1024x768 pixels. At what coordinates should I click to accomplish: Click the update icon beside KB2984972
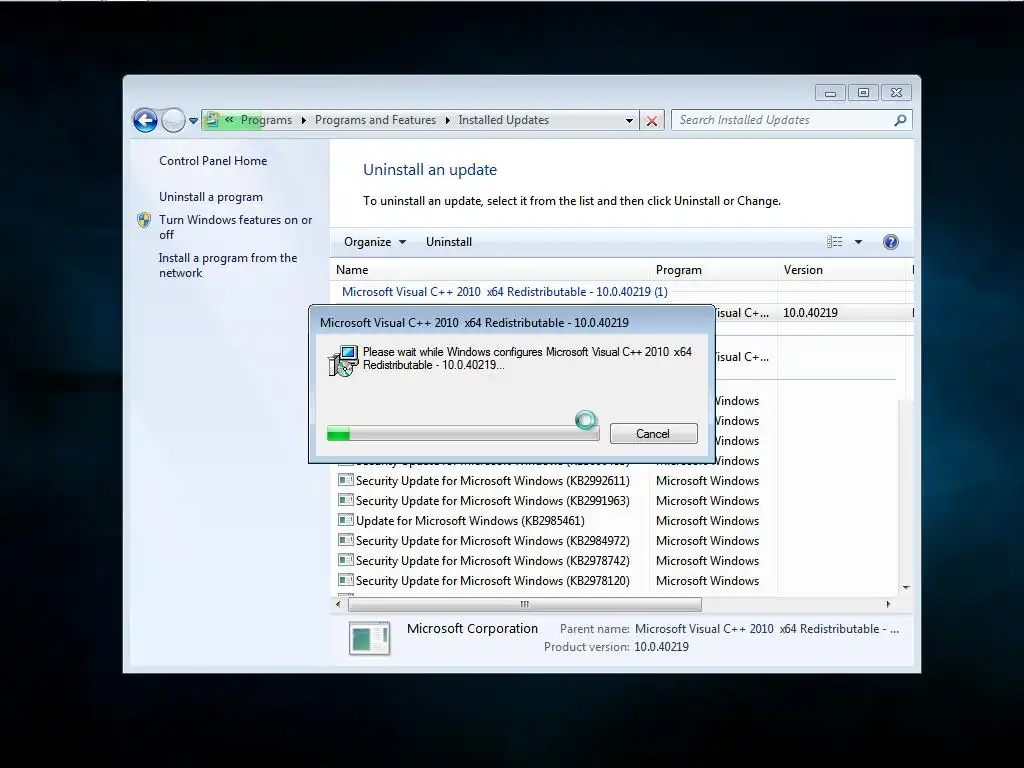click(x=345, y=540)
